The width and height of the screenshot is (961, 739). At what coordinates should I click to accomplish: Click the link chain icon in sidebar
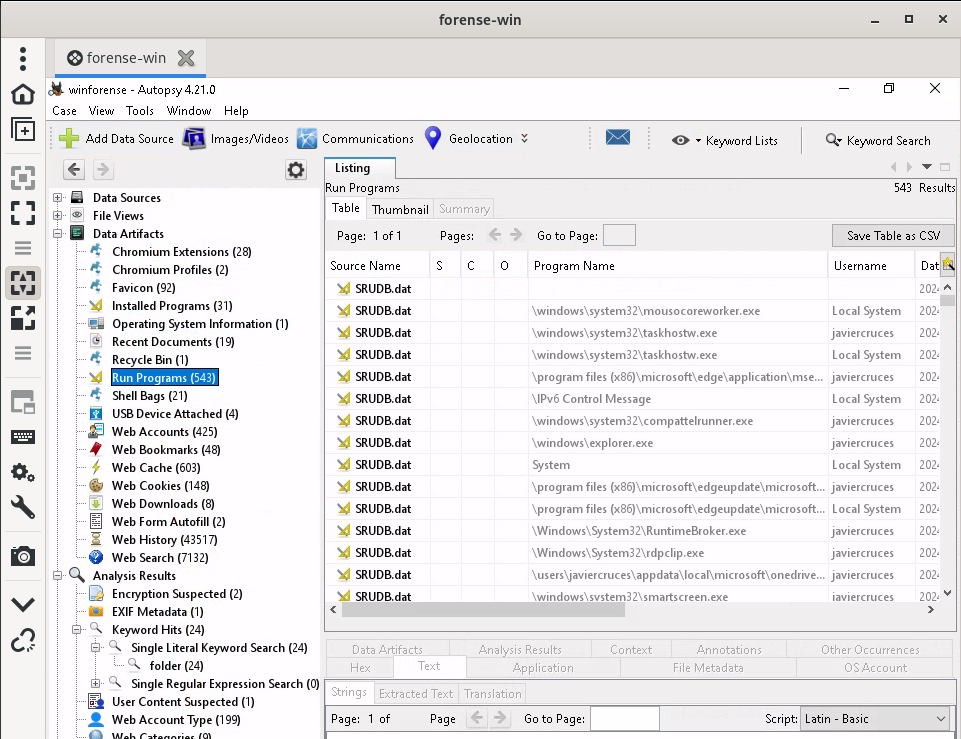(23, 640)
